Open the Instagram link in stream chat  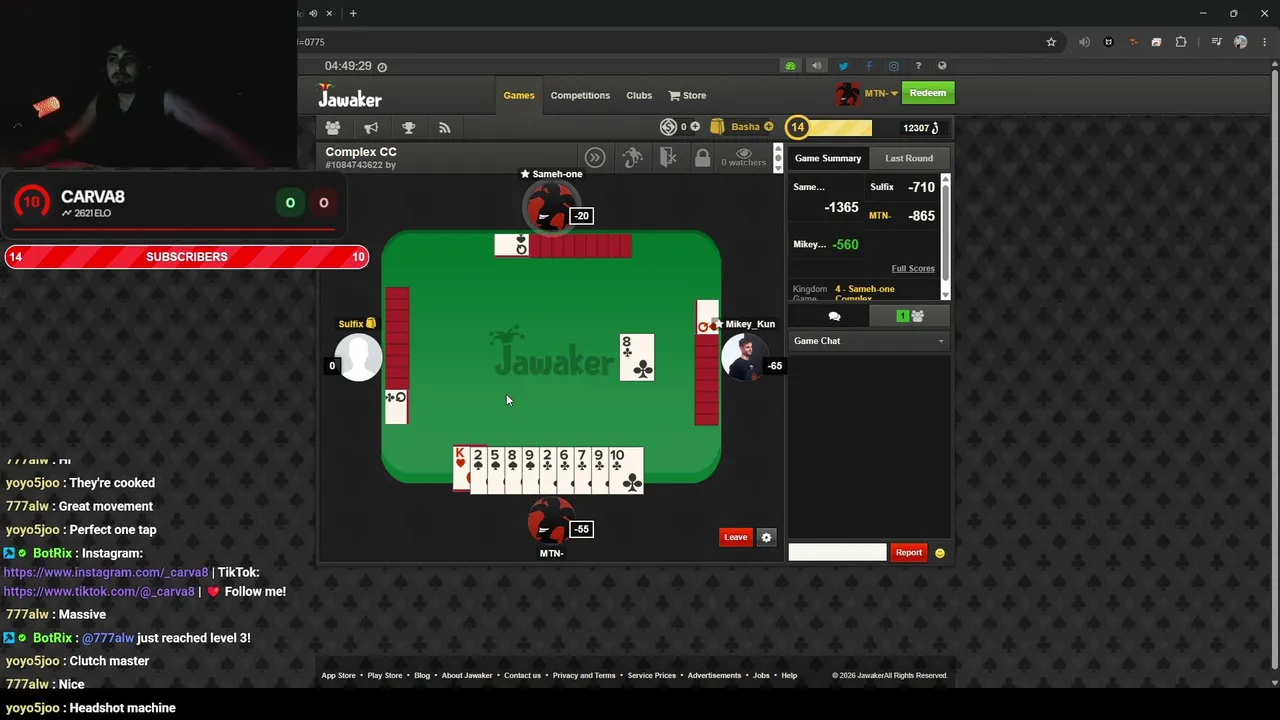pyautogui.click(x=106, y=572)
